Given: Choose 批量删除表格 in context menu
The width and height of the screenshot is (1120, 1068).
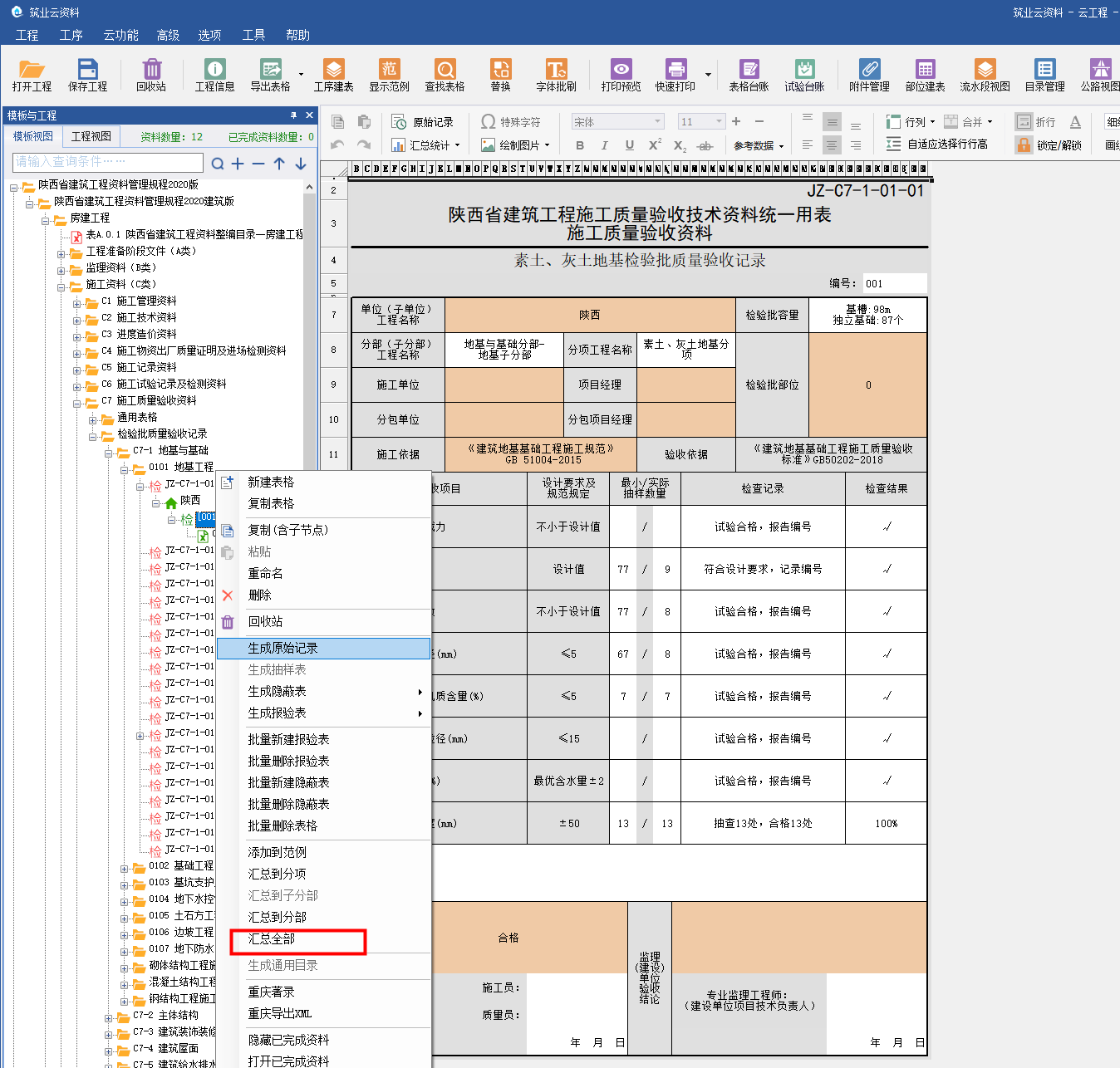Looking at the screenshot, I should click(x=324, y=825).
